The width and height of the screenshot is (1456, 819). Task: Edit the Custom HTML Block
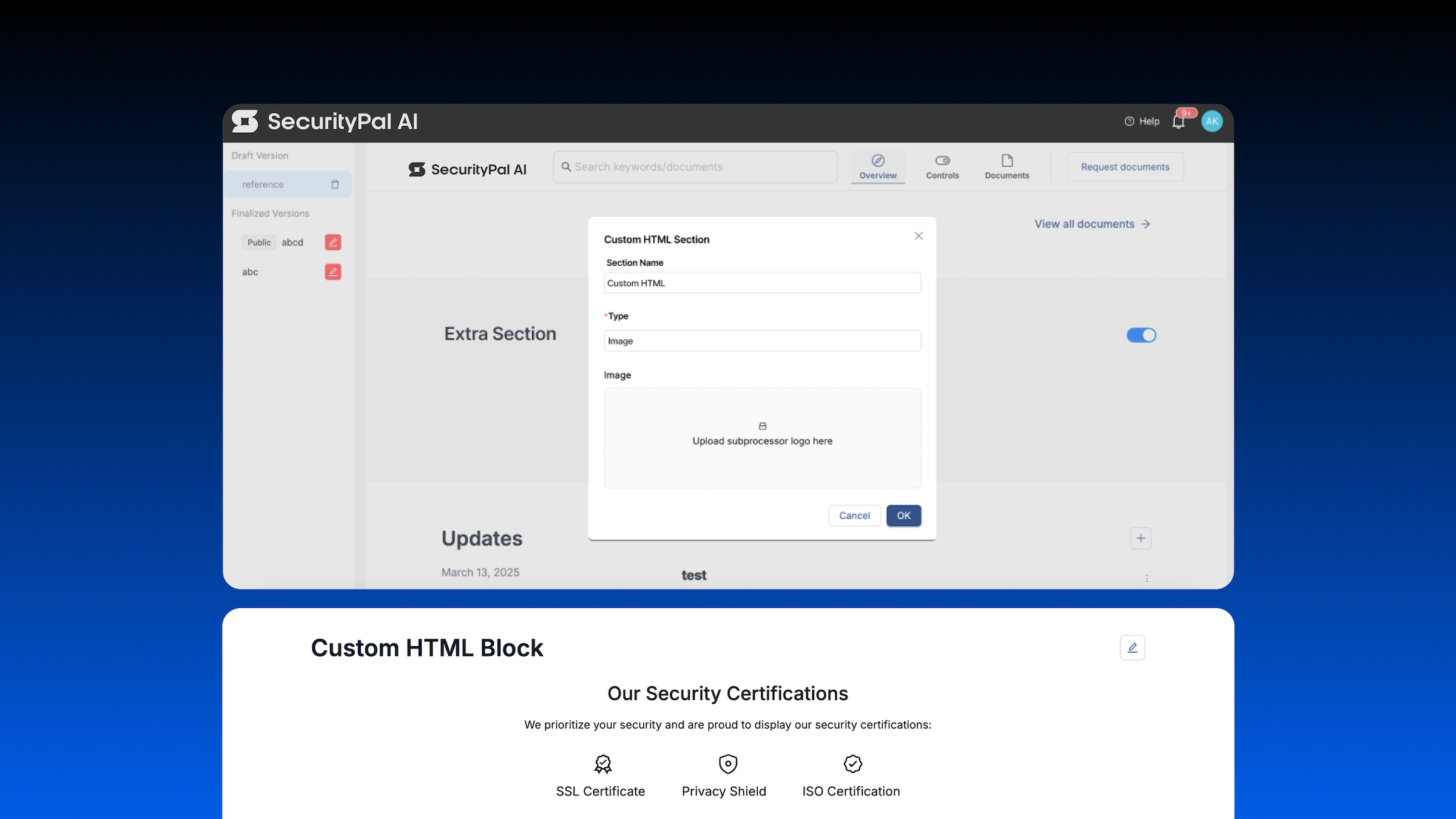coord(1132,648)
